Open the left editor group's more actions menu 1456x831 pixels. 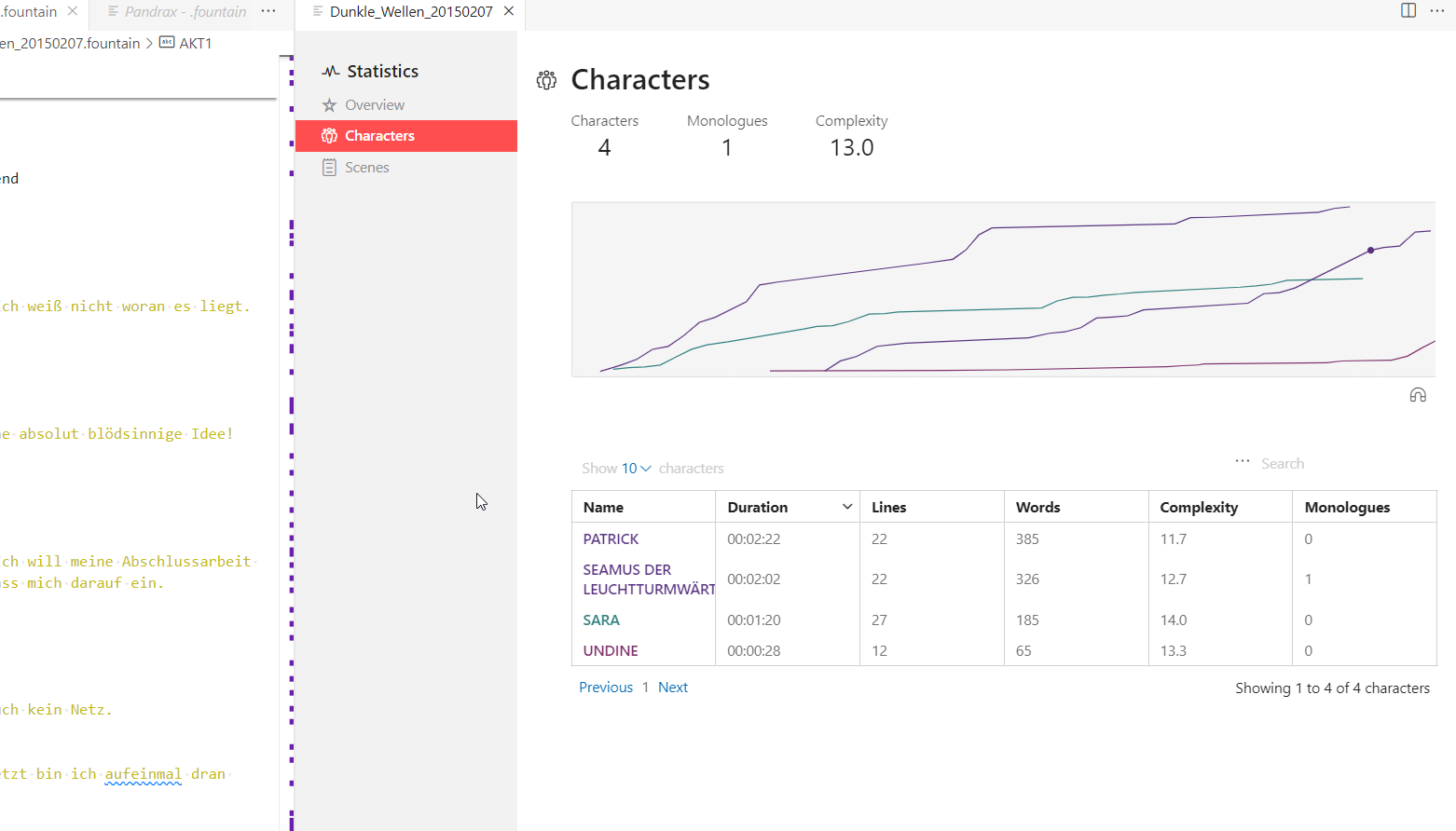click(268, 11)
